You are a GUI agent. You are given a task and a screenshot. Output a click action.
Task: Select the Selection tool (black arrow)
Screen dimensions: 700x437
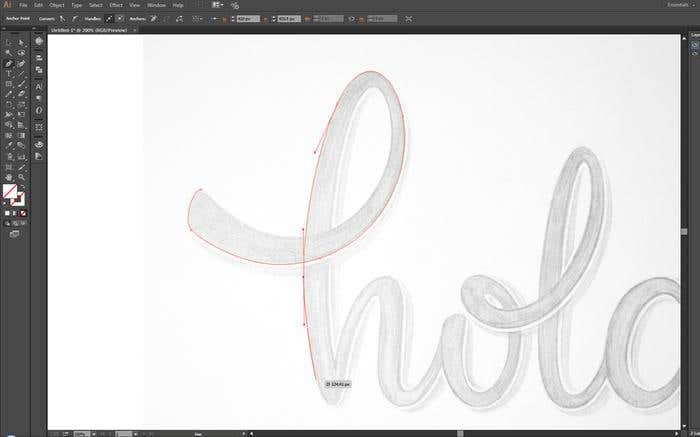tap(8, 43)
